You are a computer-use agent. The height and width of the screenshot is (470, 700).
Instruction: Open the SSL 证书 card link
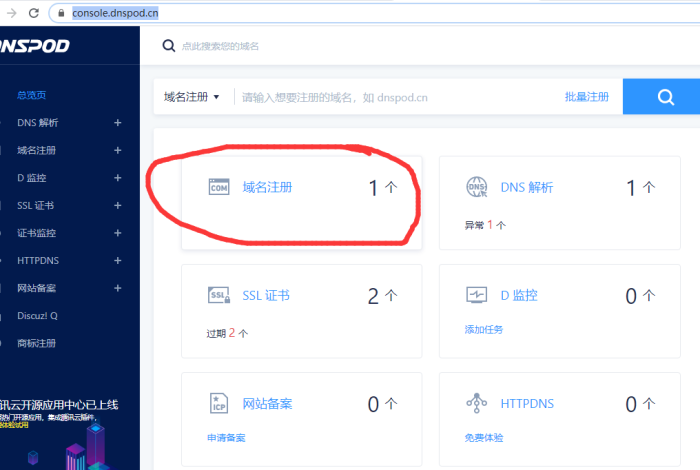click(x=266, y=295)
